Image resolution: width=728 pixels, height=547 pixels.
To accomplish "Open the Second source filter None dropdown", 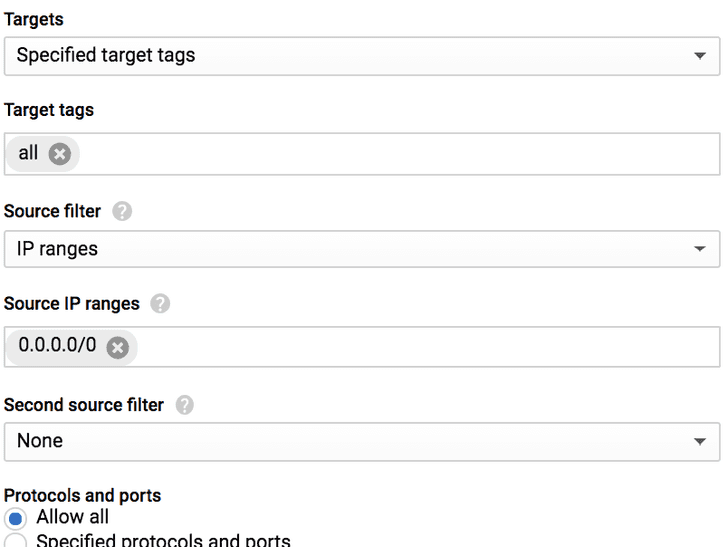I will tap(360, 441).
